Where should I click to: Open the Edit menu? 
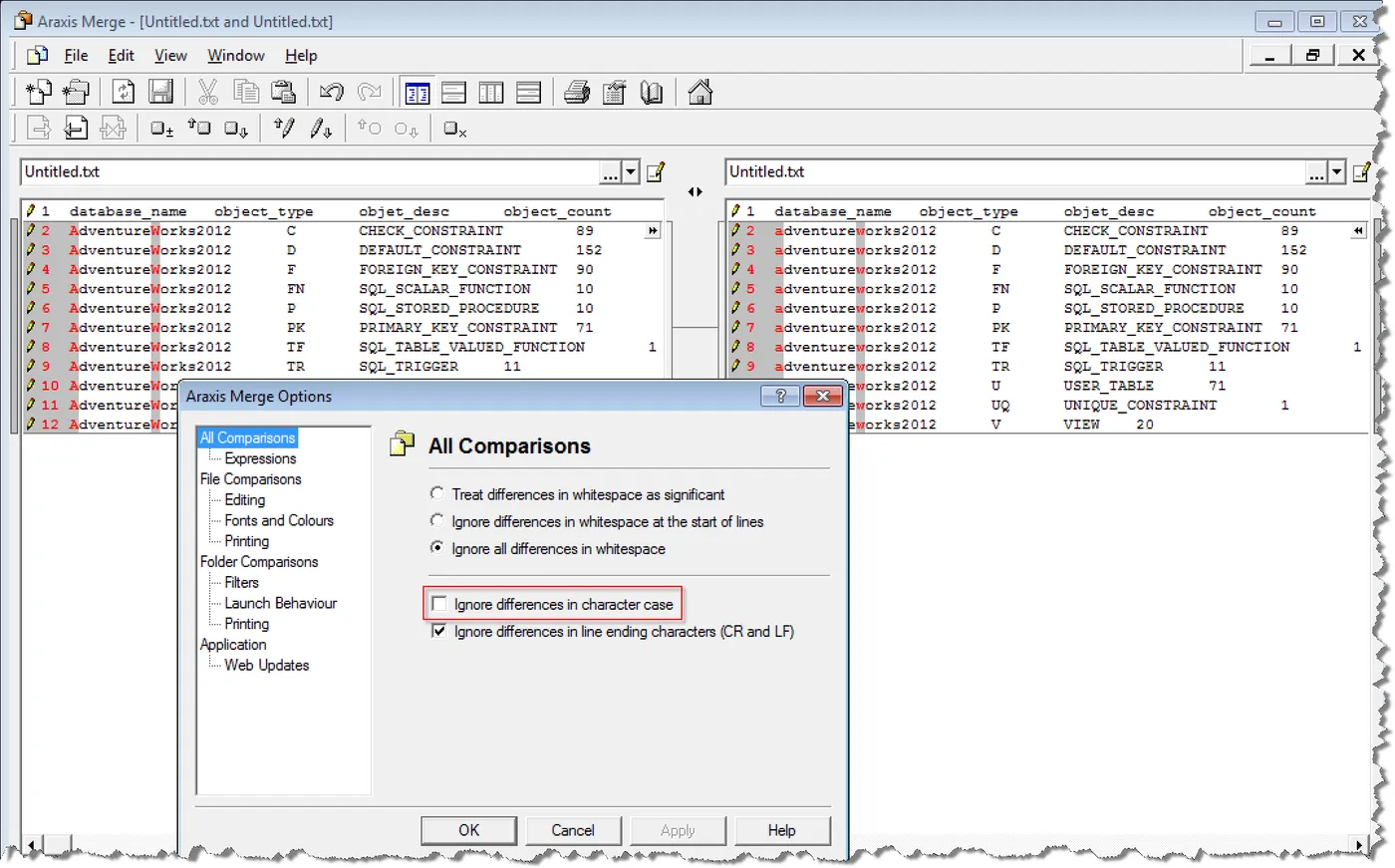click(122, 56)
